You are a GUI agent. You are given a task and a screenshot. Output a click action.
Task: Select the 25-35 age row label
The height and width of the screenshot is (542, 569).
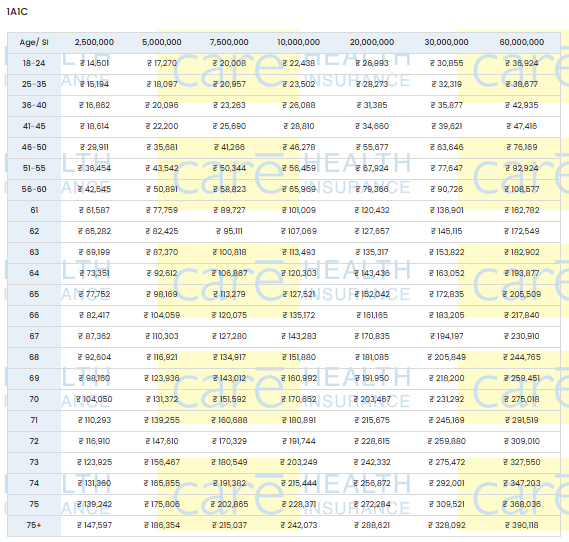point(34,84)
